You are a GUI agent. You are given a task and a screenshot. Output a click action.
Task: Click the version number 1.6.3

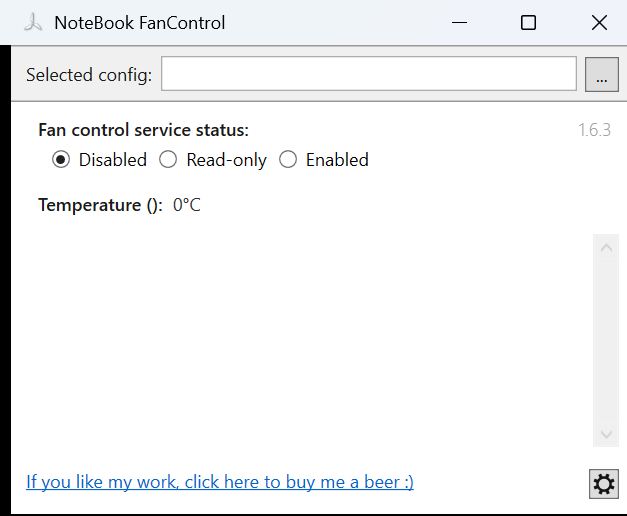click(594, 131)
